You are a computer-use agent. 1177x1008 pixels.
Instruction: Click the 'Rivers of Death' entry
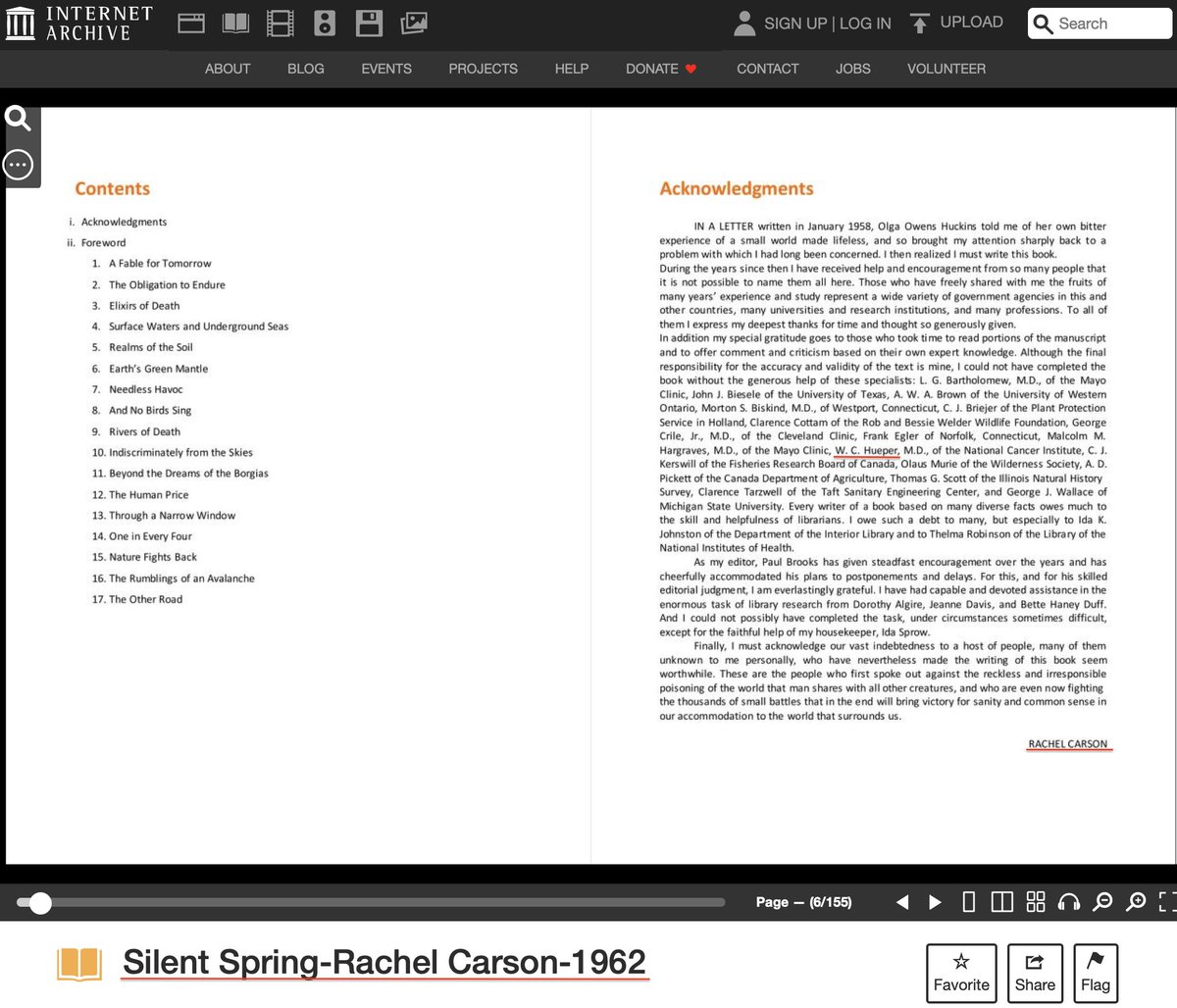point(145,431)
